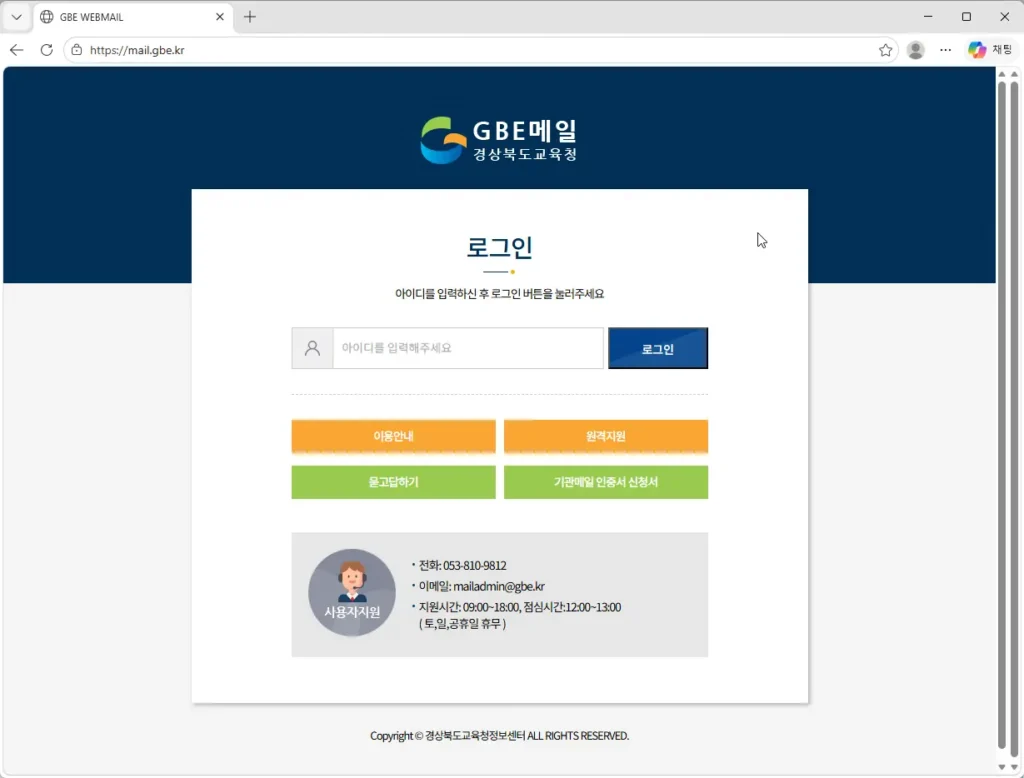Open the browser profile avatar
The width and height of the screenshot is (1024, 778).
(916, 50)
